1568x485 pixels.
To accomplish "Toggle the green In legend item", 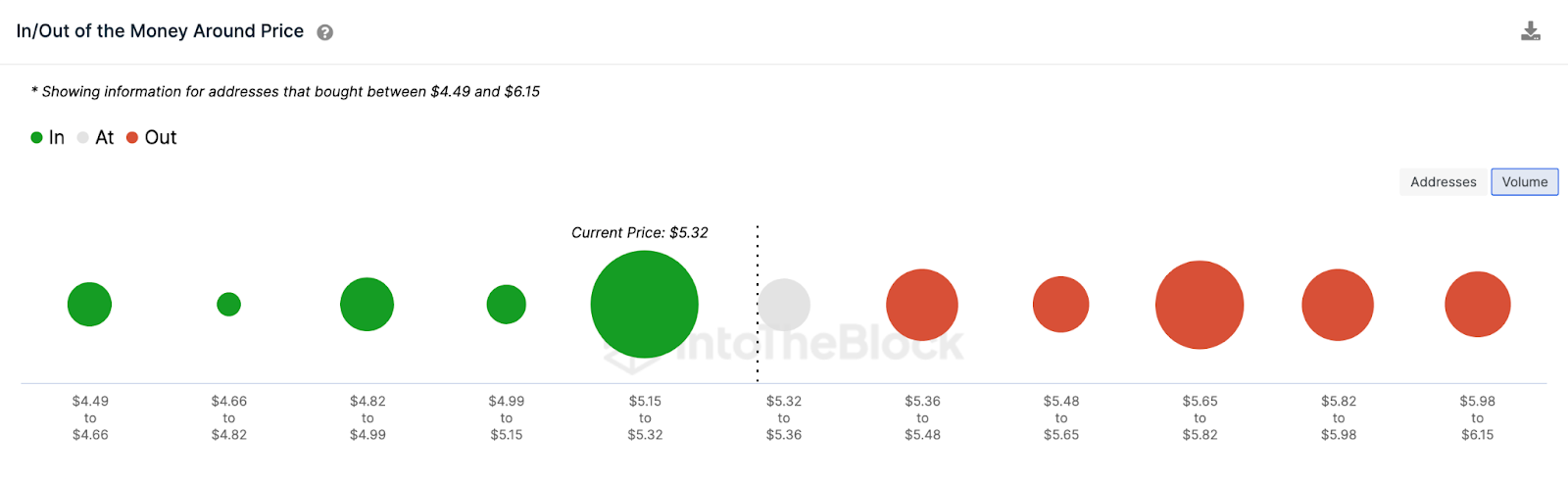I will click(48, 138).
